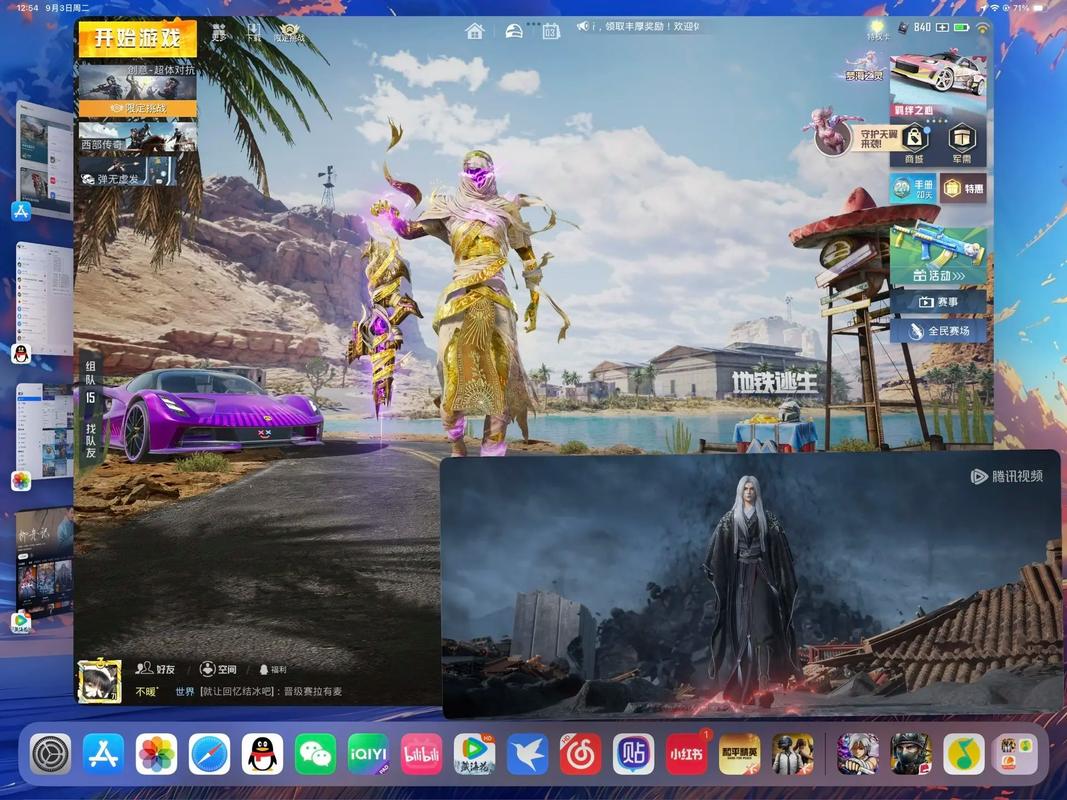This screenshot has width=1067, height=800.
Task: Open the blue bird Xunlei app
Action: point(527,754)
